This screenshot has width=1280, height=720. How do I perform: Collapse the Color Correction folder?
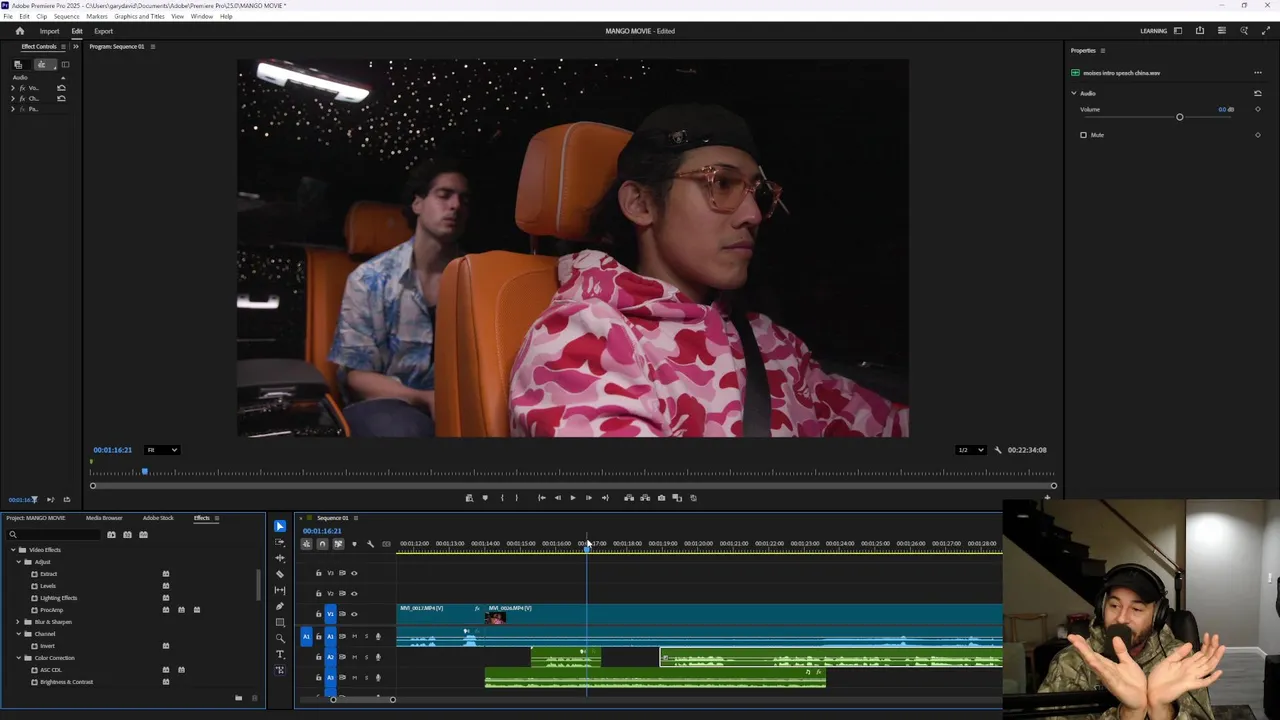click(18, 658)
